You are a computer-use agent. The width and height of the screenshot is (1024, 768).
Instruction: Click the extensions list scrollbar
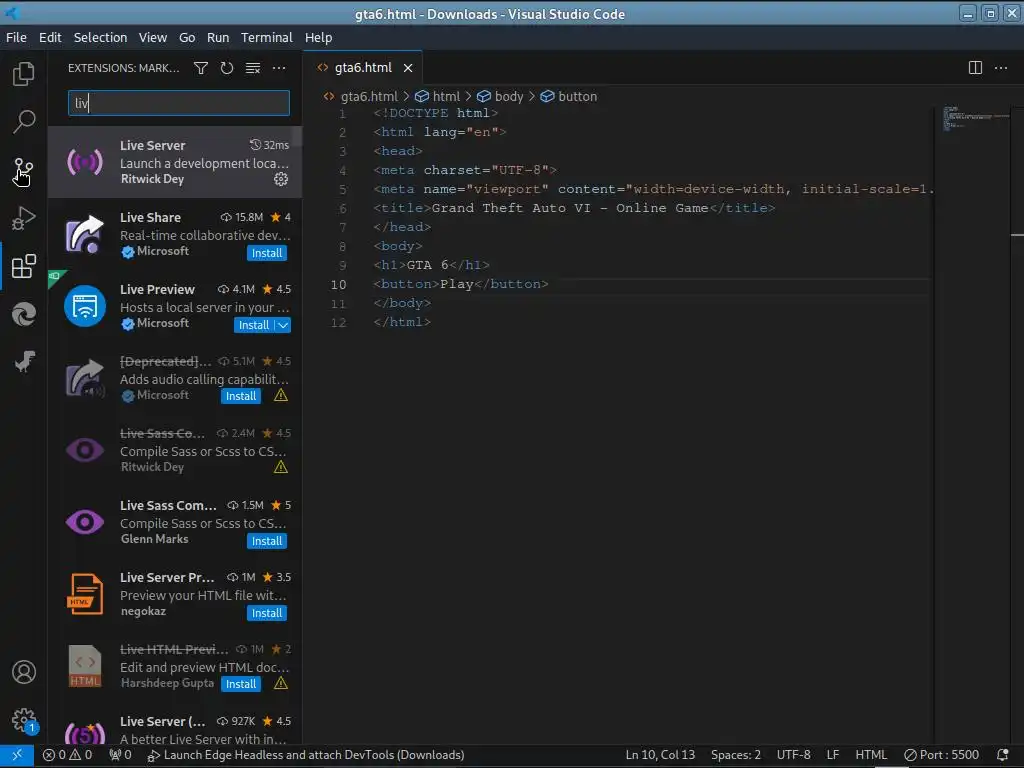(x=297, y=136)
